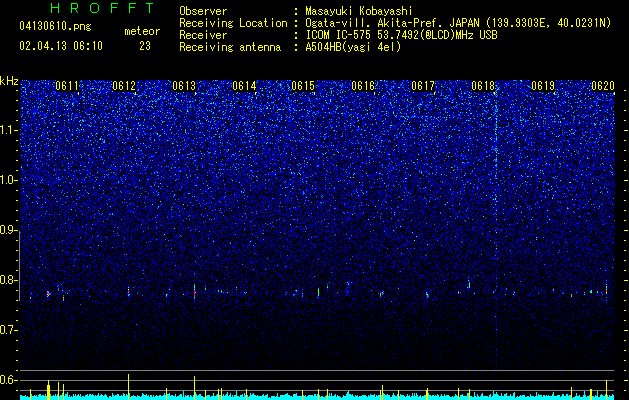Screen dimensions: 629x400
Task: Click the 0.6 frequency axis label
Action: pyautogui.click(x=8, y=380)
